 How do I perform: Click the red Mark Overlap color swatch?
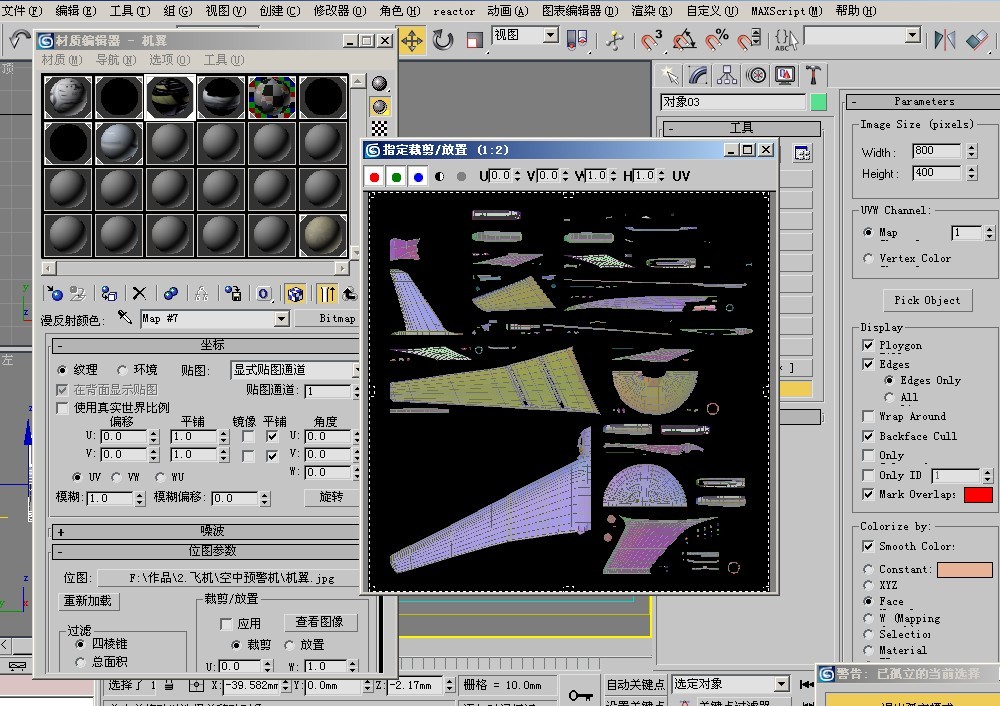[x=978, y=495]
